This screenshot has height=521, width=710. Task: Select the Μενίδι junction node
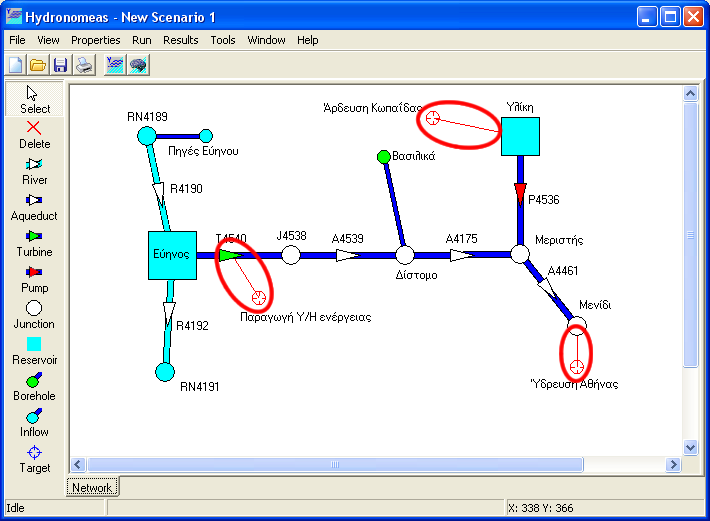[577, 326]
